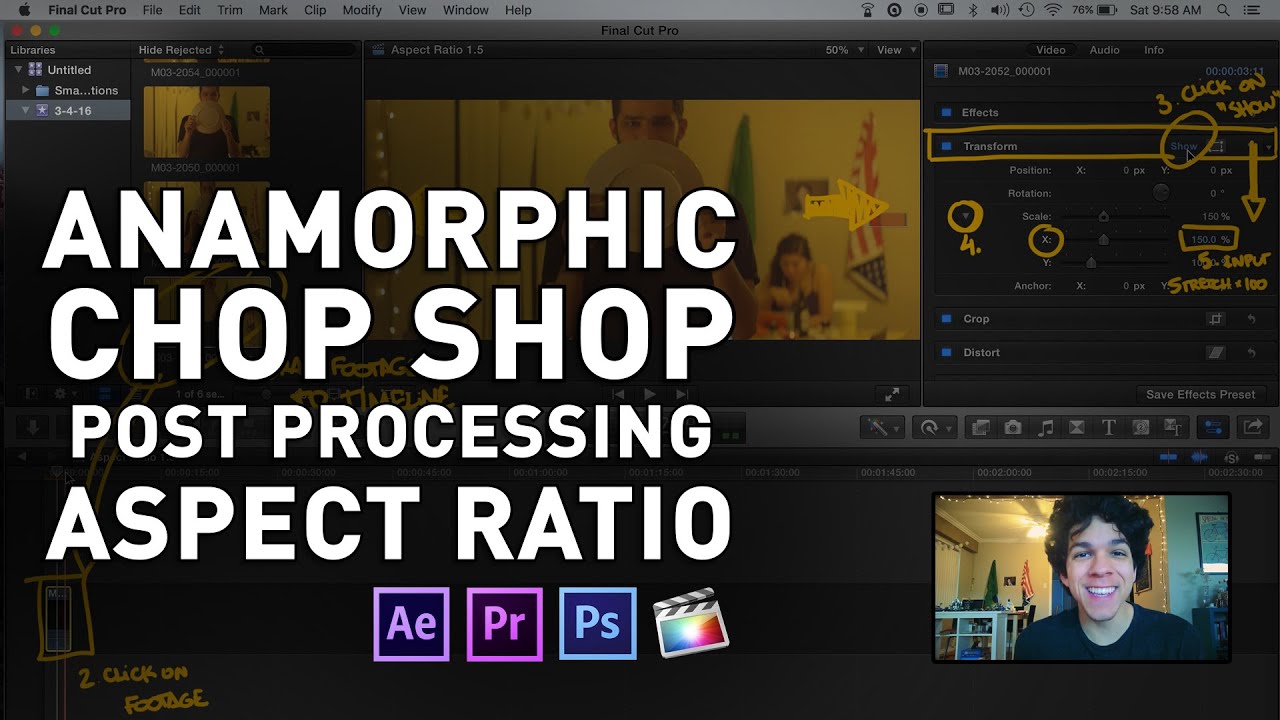The height and width of the screenshot is (720, 1280).
Task: Toggle the Effects section checkbox
Action: [945, 112]
